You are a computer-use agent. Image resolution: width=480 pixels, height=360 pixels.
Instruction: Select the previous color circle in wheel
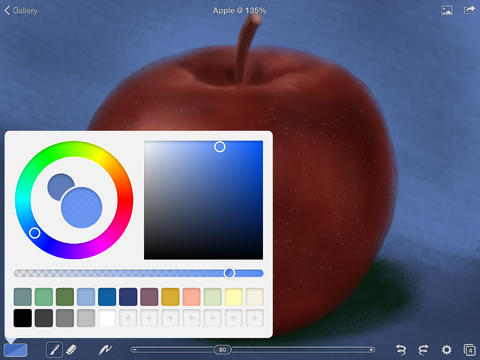pos(59,184)
